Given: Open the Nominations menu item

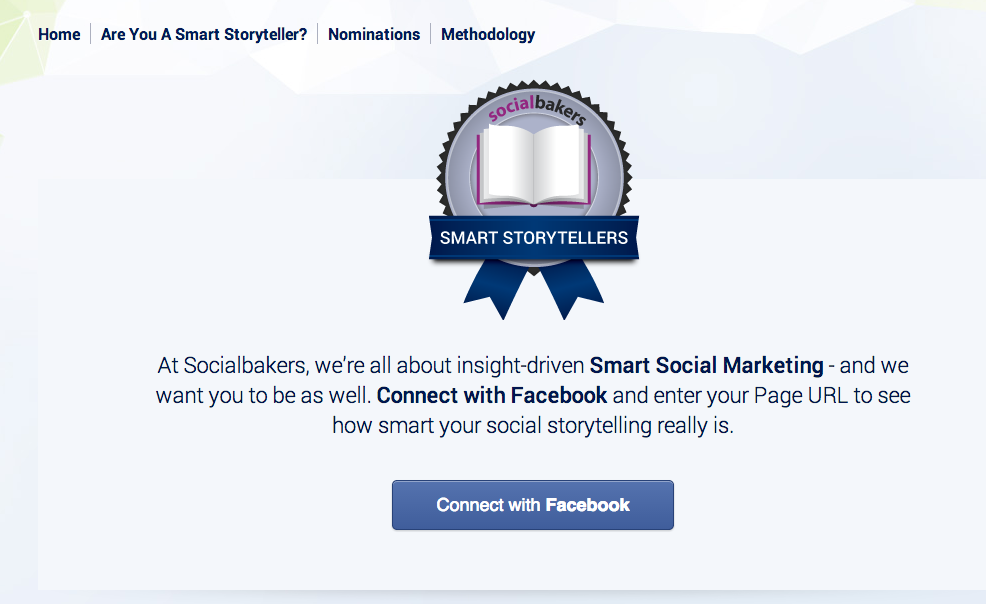Looking at the screenshot, I should tap(374, 34).
